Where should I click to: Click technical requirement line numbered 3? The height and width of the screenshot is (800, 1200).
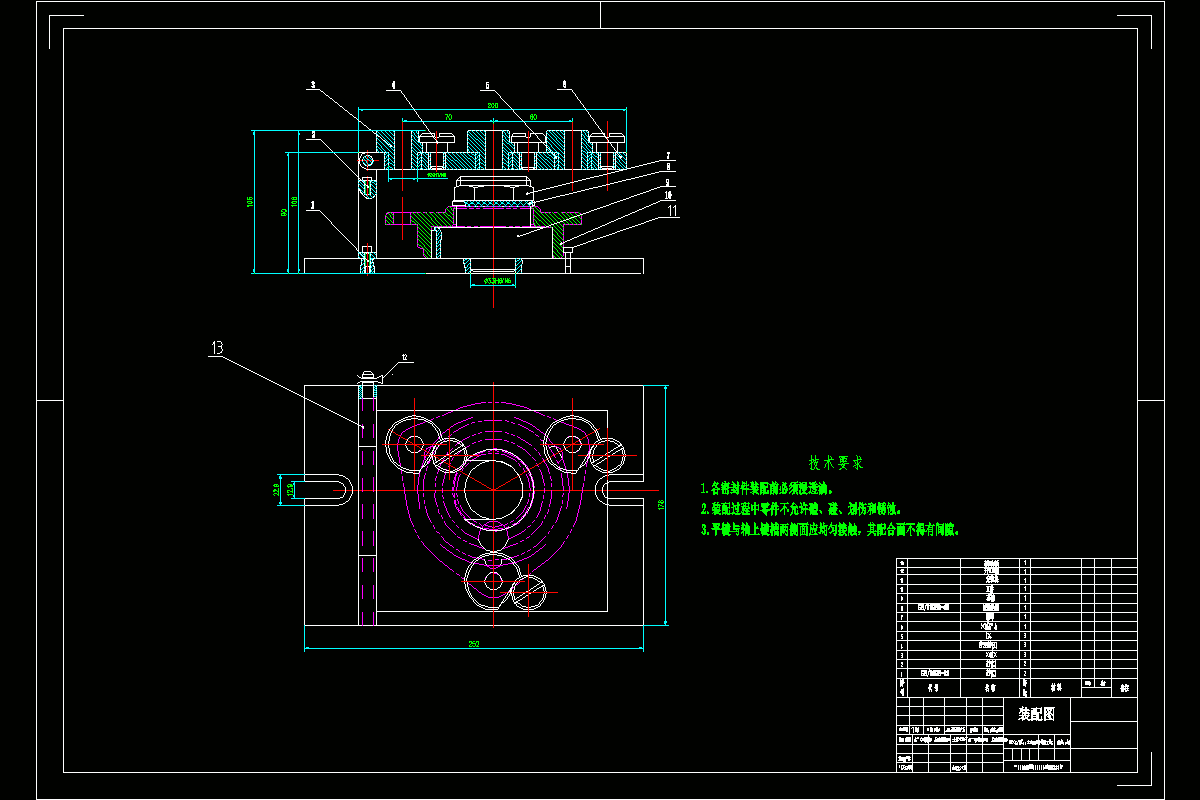coord(830,530)
